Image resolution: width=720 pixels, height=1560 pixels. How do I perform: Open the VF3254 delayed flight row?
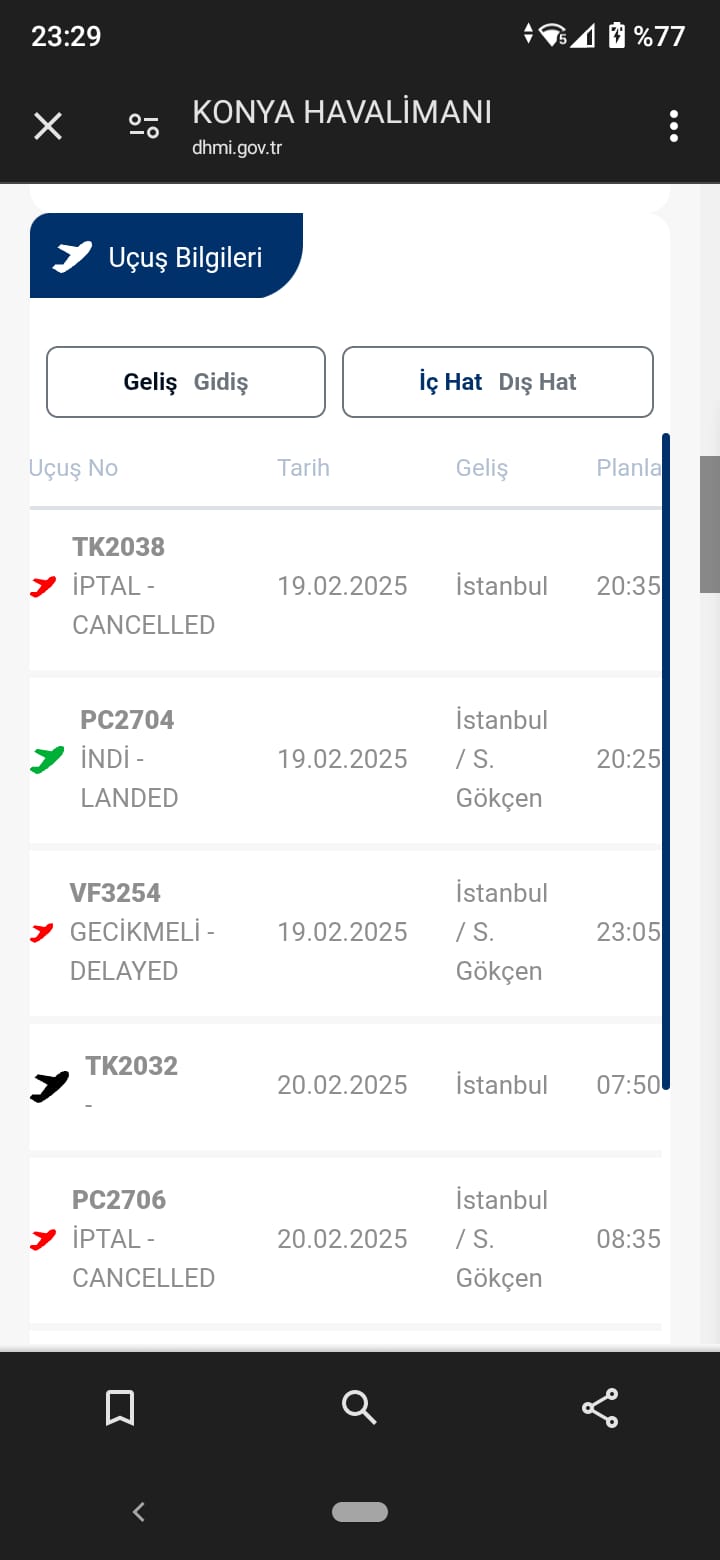click(x=345, y=932)
